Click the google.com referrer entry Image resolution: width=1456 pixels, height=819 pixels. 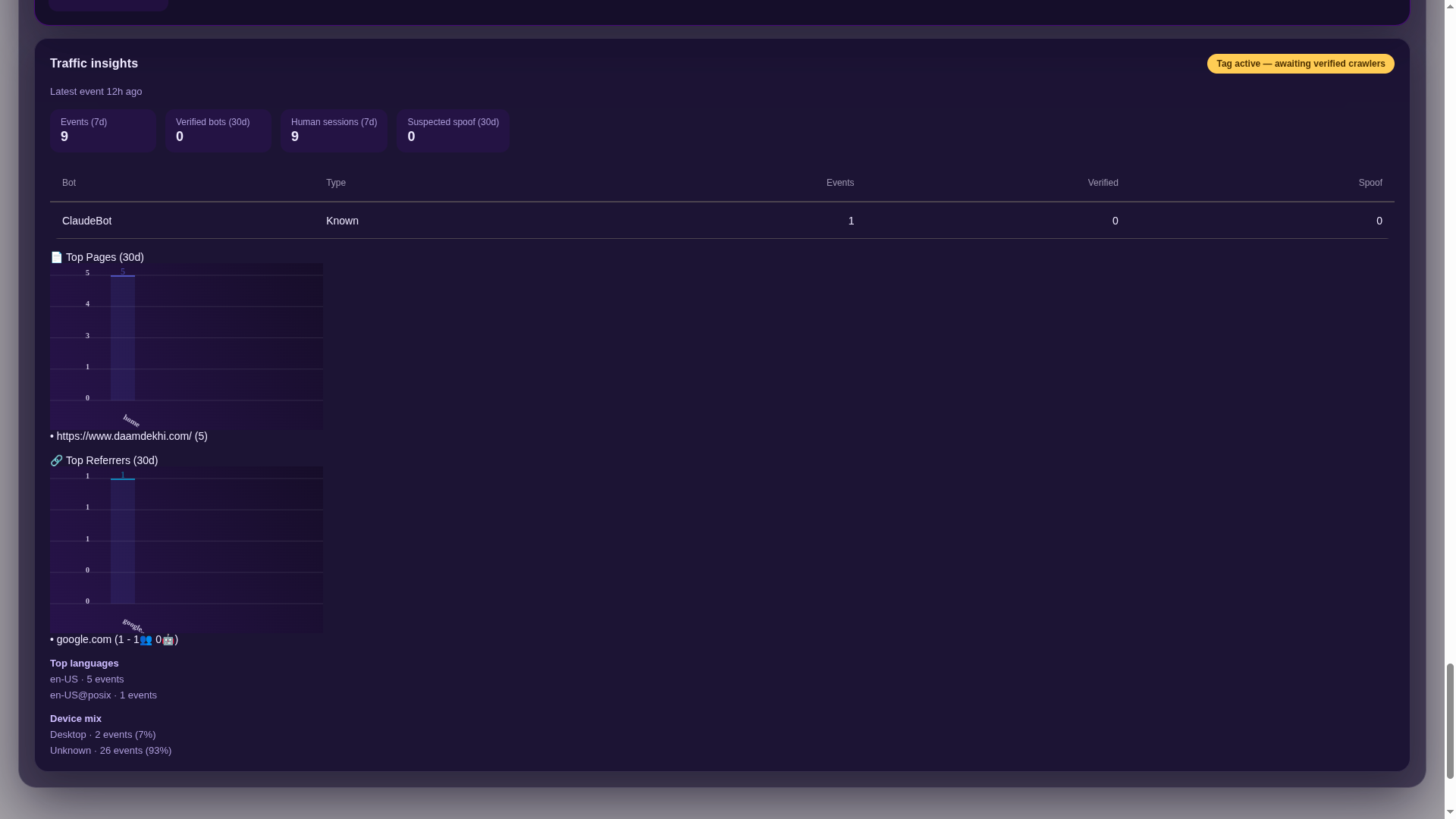(83, 639)
